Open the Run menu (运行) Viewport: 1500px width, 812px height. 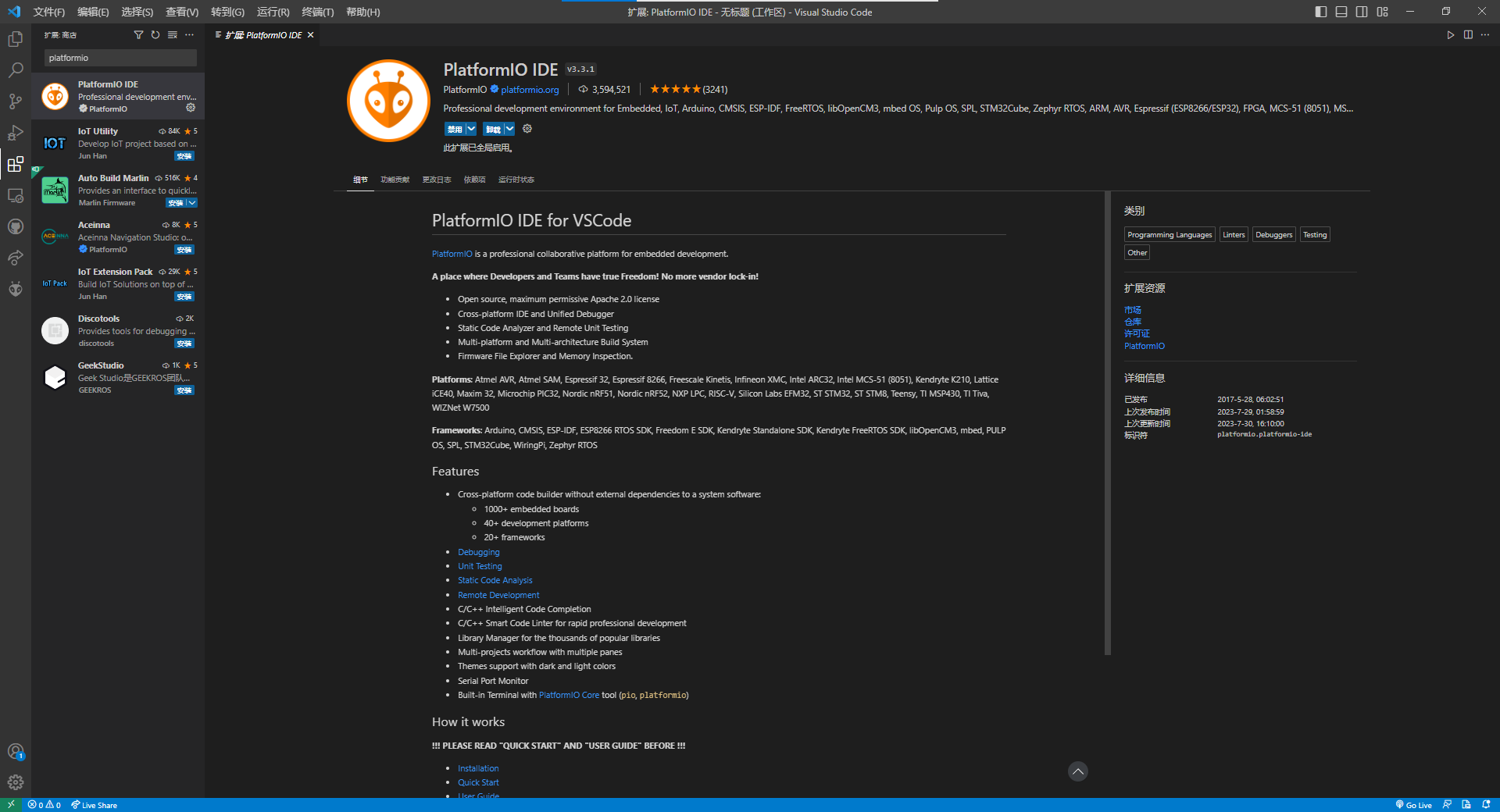coord(273,12)
